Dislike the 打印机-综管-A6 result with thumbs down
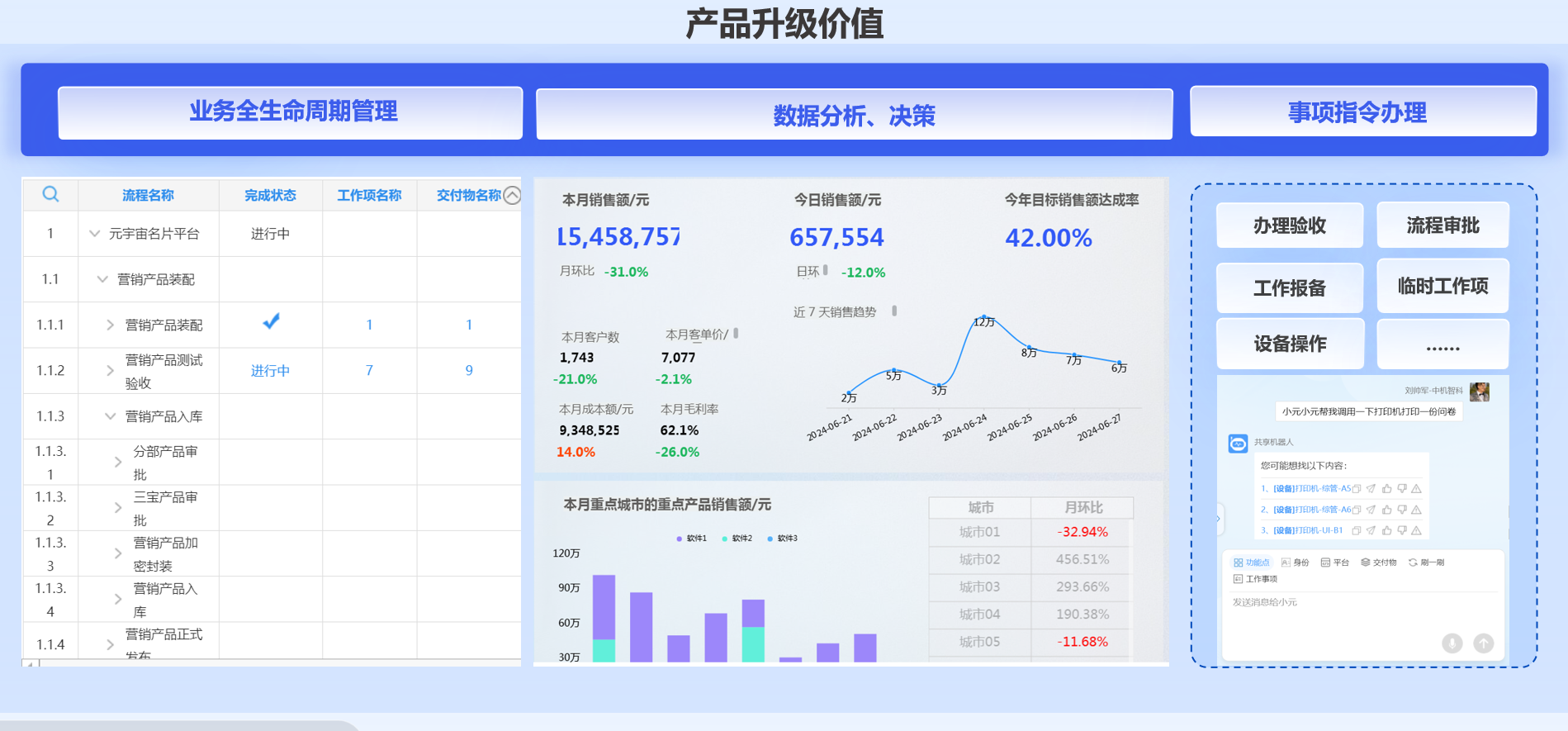Screen dimensions: 1568x731 1401,510
